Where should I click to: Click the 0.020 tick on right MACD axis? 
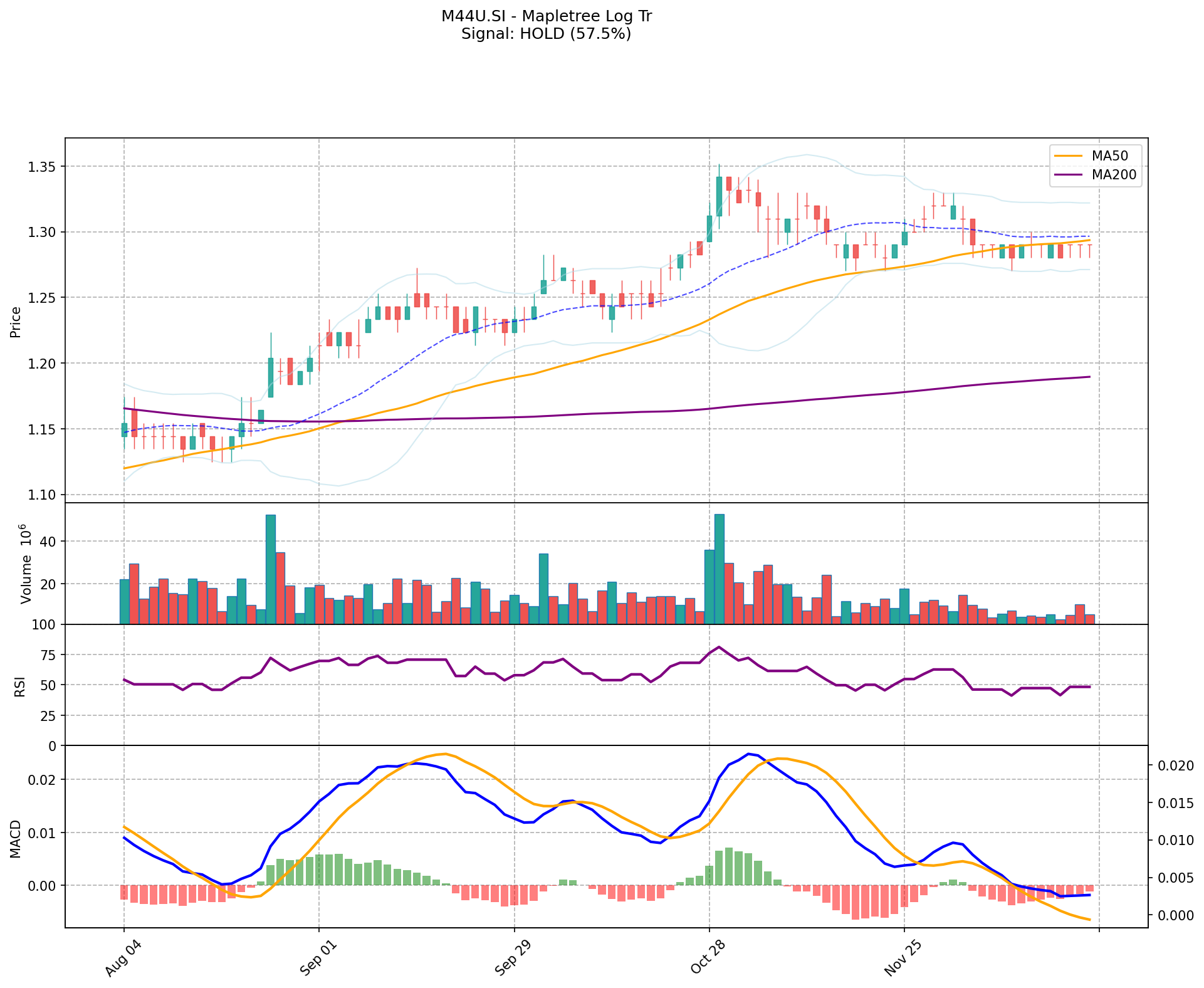click(1176, 765)
